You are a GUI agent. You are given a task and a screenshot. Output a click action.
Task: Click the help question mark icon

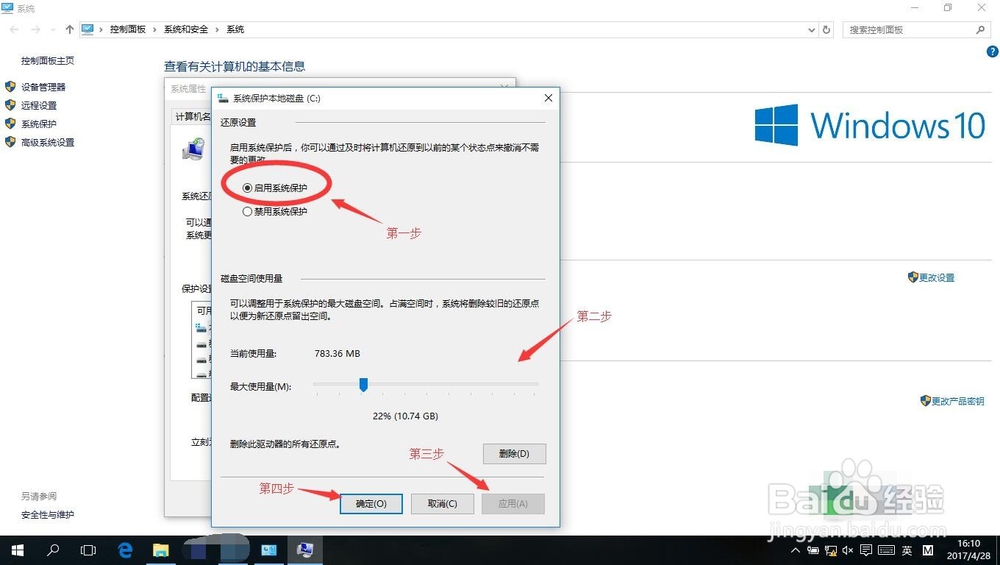(x=992, y=52)
